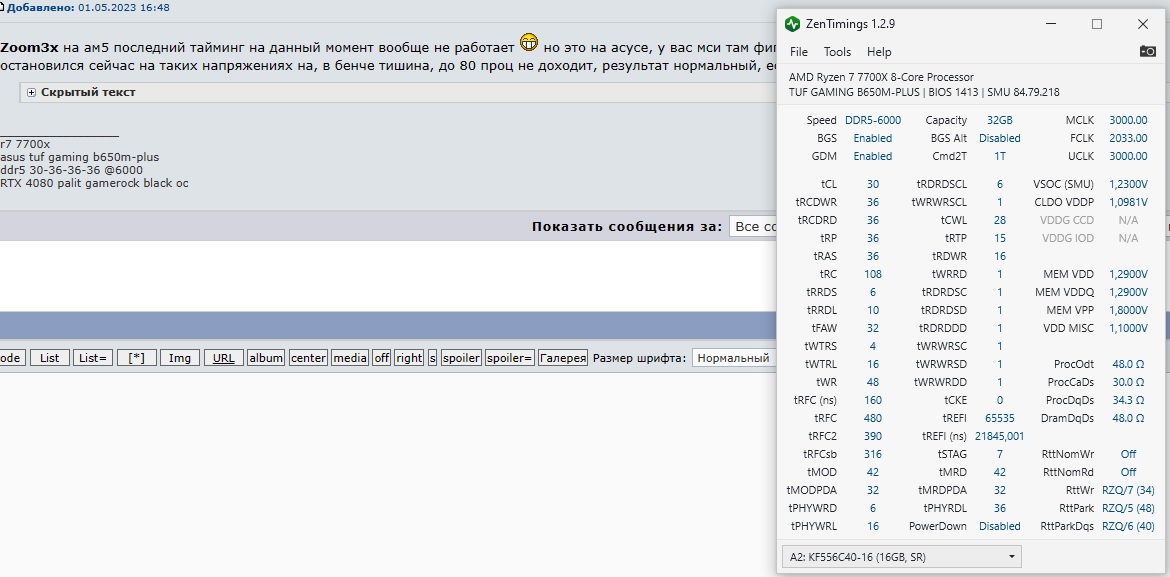This screenshot has height=577, width=1170.
Task: Click the center alignment BBCode button
Action: [x=308, y=358]
